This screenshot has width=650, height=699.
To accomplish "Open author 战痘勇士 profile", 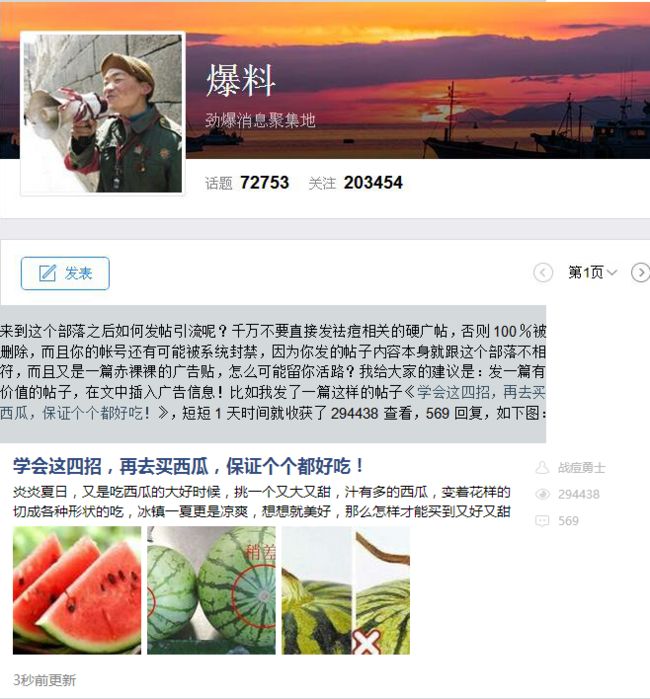I will coord(581,468).
